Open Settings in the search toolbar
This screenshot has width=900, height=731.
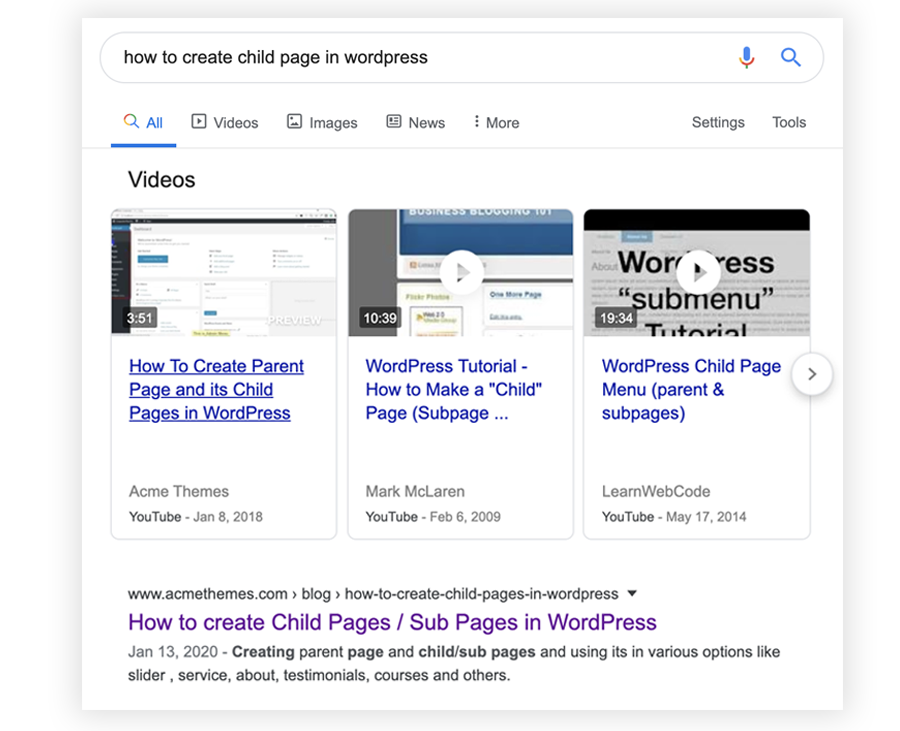718,122
